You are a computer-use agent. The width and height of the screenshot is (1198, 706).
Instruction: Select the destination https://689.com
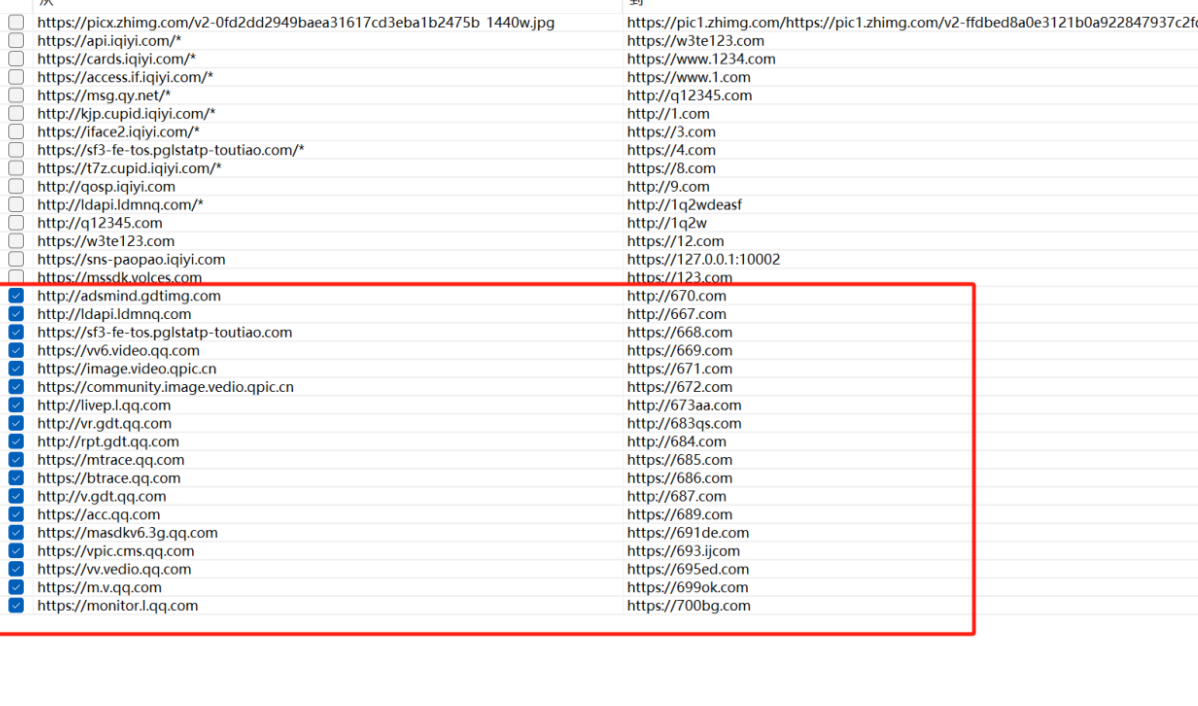click(x=680, y=514)
